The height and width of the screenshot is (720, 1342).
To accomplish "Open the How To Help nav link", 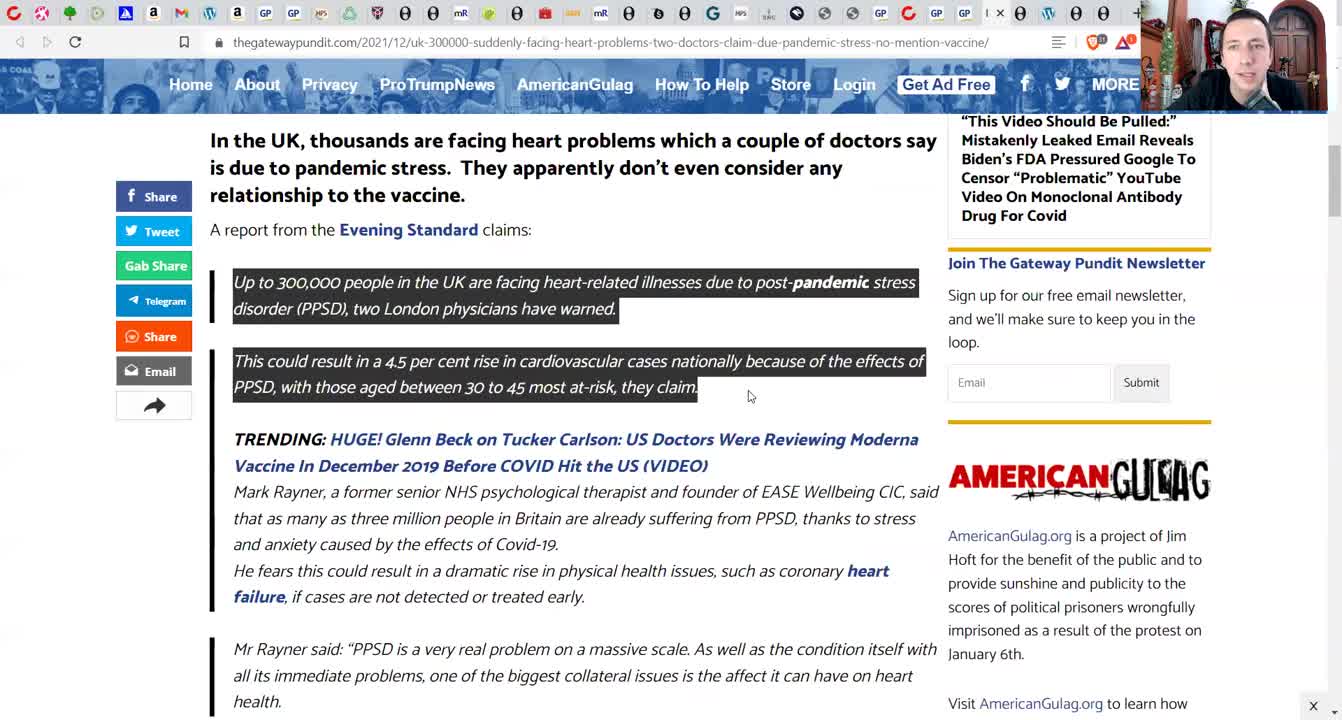I will tap(702, 85).
